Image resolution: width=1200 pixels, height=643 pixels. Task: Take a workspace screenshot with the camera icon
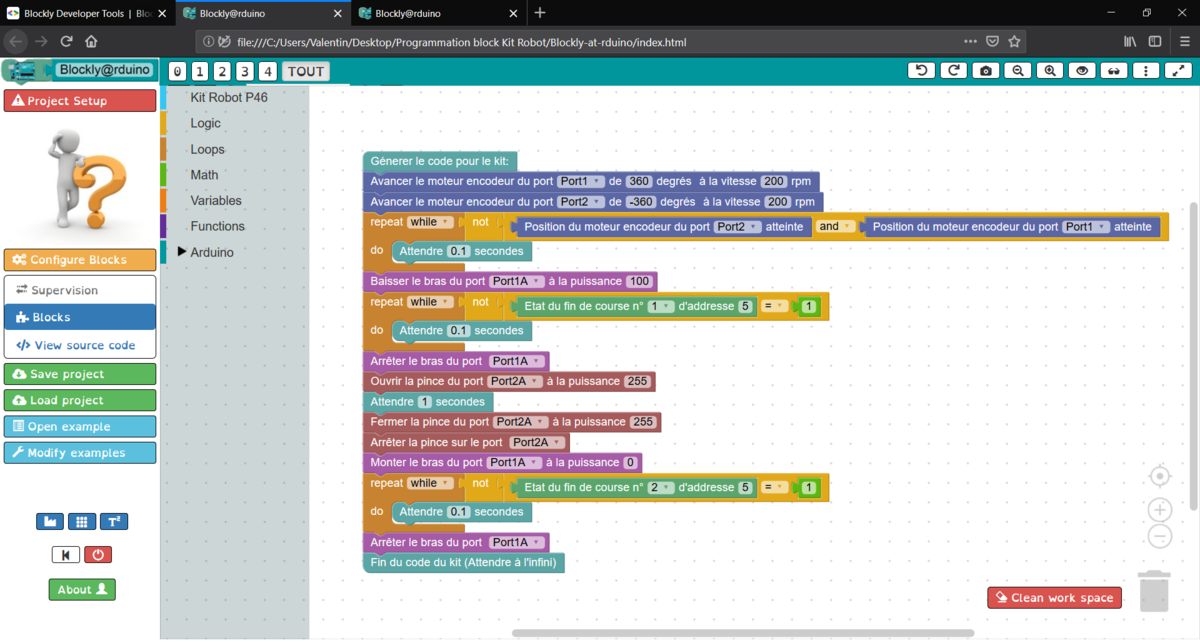(986, 71)
